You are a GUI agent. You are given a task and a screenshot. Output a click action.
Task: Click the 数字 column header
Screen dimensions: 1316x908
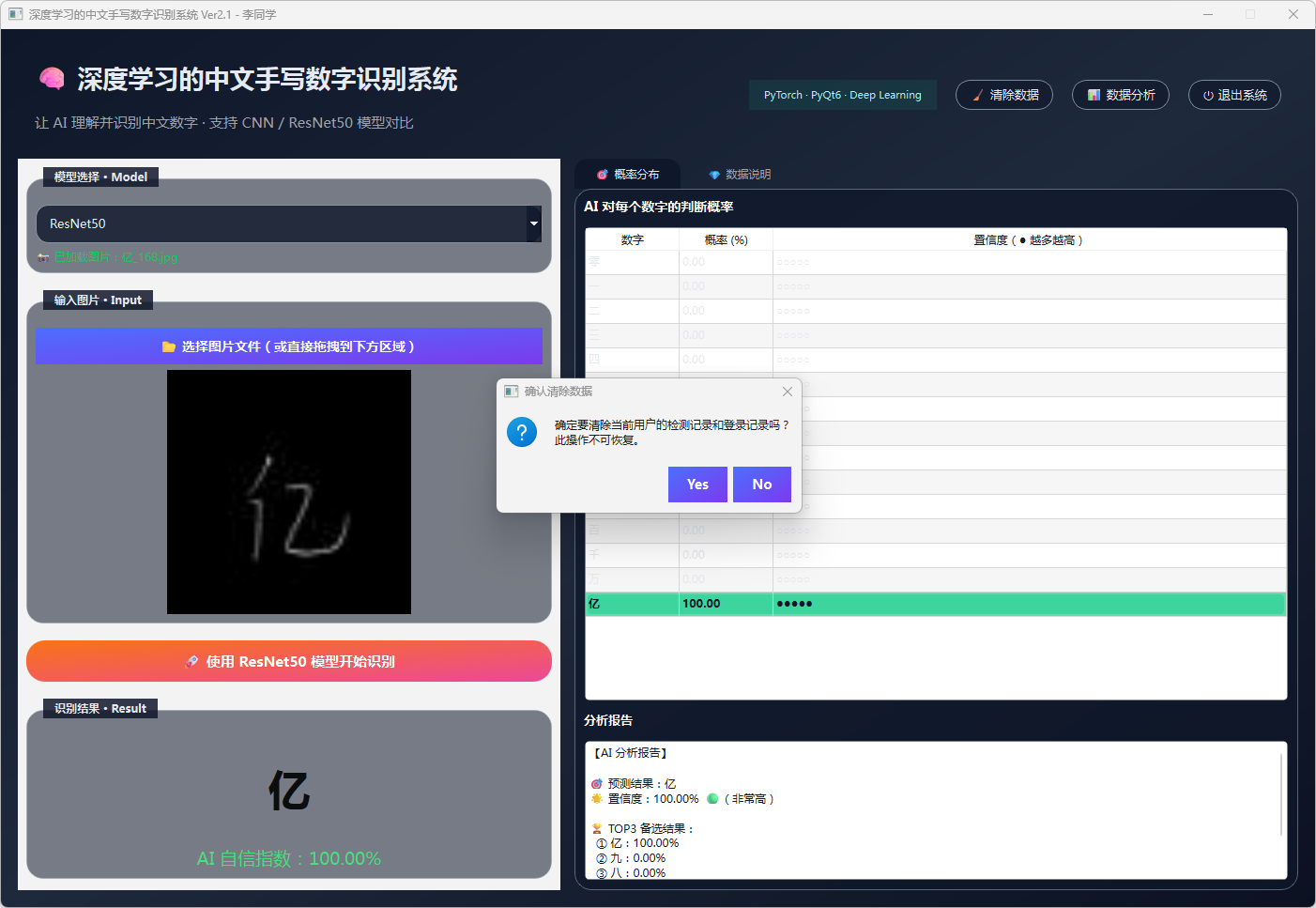632,240
